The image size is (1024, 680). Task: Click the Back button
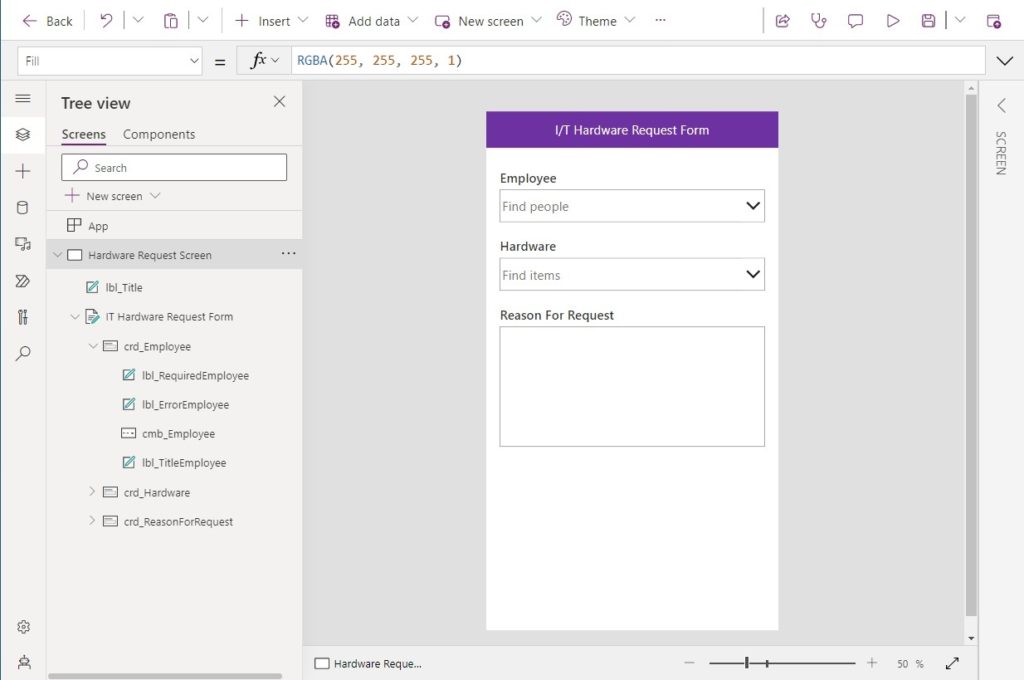click(47, 21)
